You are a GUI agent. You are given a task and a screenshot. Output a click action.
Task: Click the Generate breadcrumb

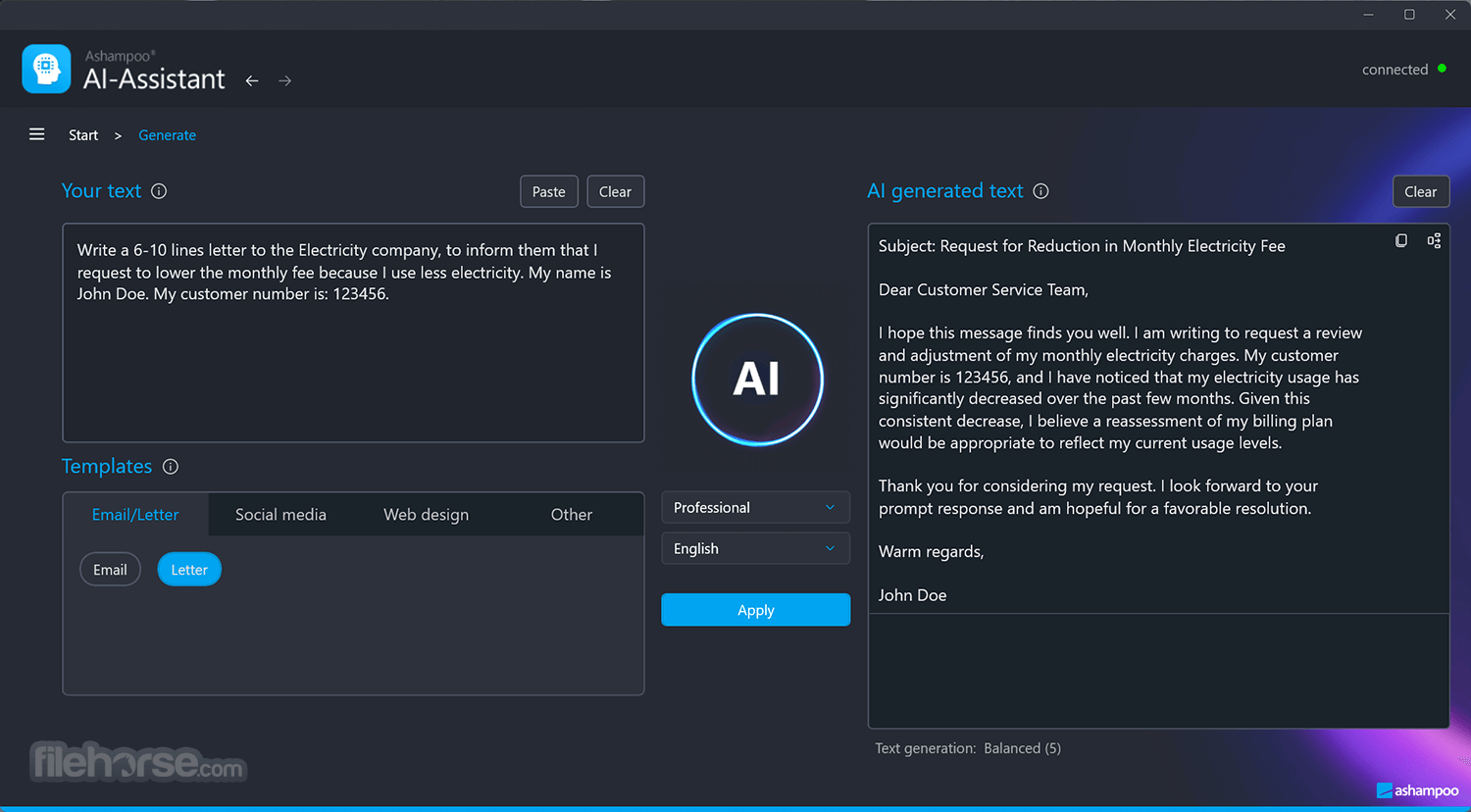click(168, 135)
